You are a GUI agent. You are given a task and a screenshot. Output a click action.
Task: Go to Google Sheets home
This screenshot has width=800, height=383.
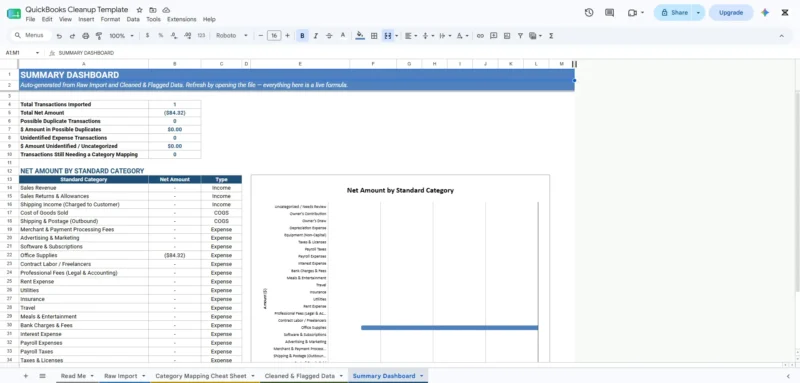(x=14, y=13)
